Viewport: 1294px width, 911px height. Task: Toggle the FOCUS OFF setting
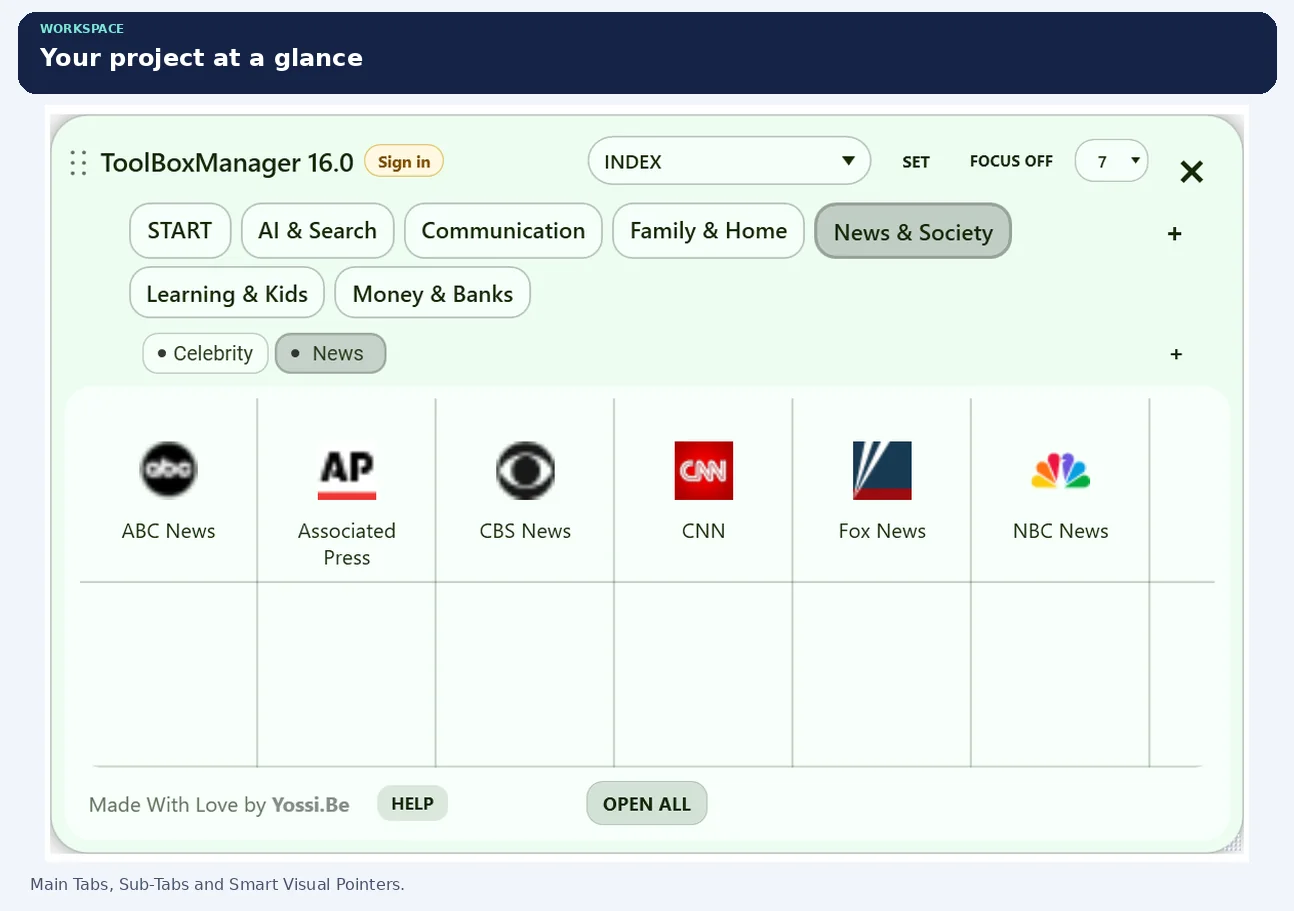(1011, 161)
